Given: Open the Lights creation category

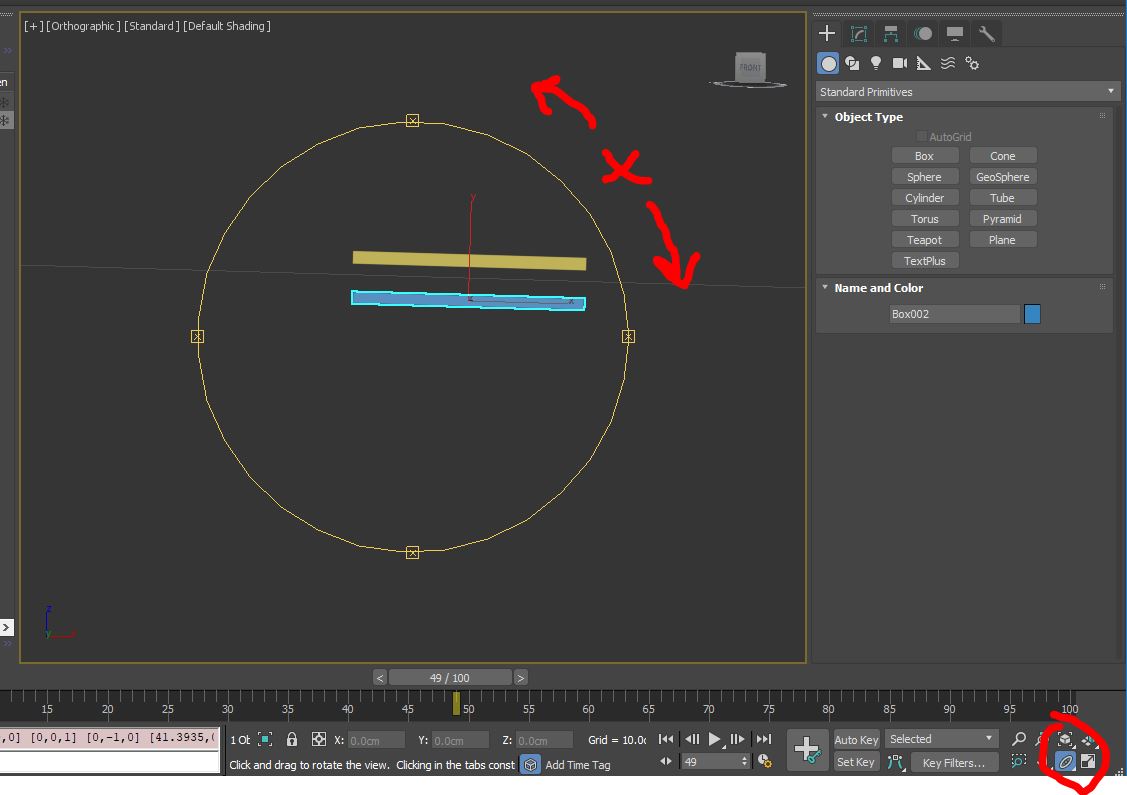Looking at the screenshot, I should pyautogui.click(x=876, y=63).
